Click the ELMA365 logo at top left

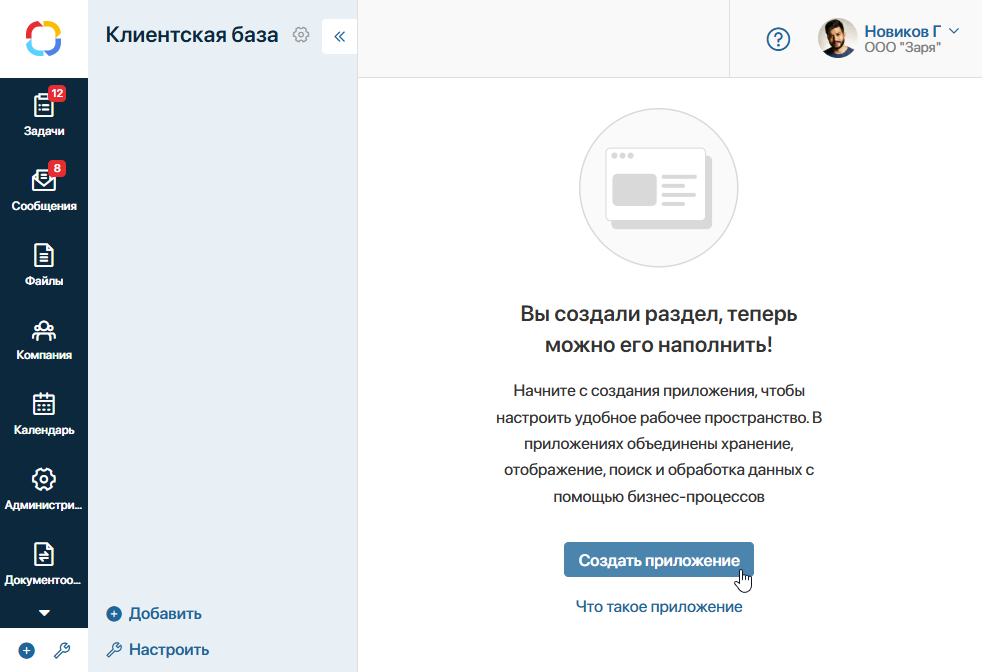coord(43,38)
